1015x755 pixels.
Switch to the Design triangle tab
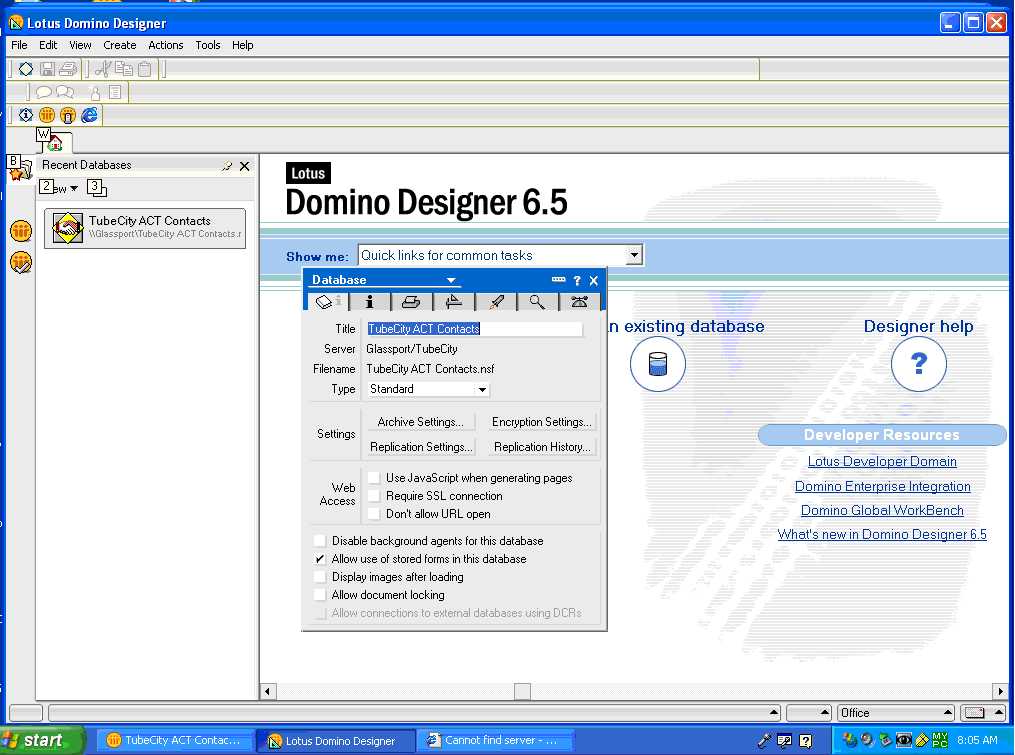click(453, 302)
